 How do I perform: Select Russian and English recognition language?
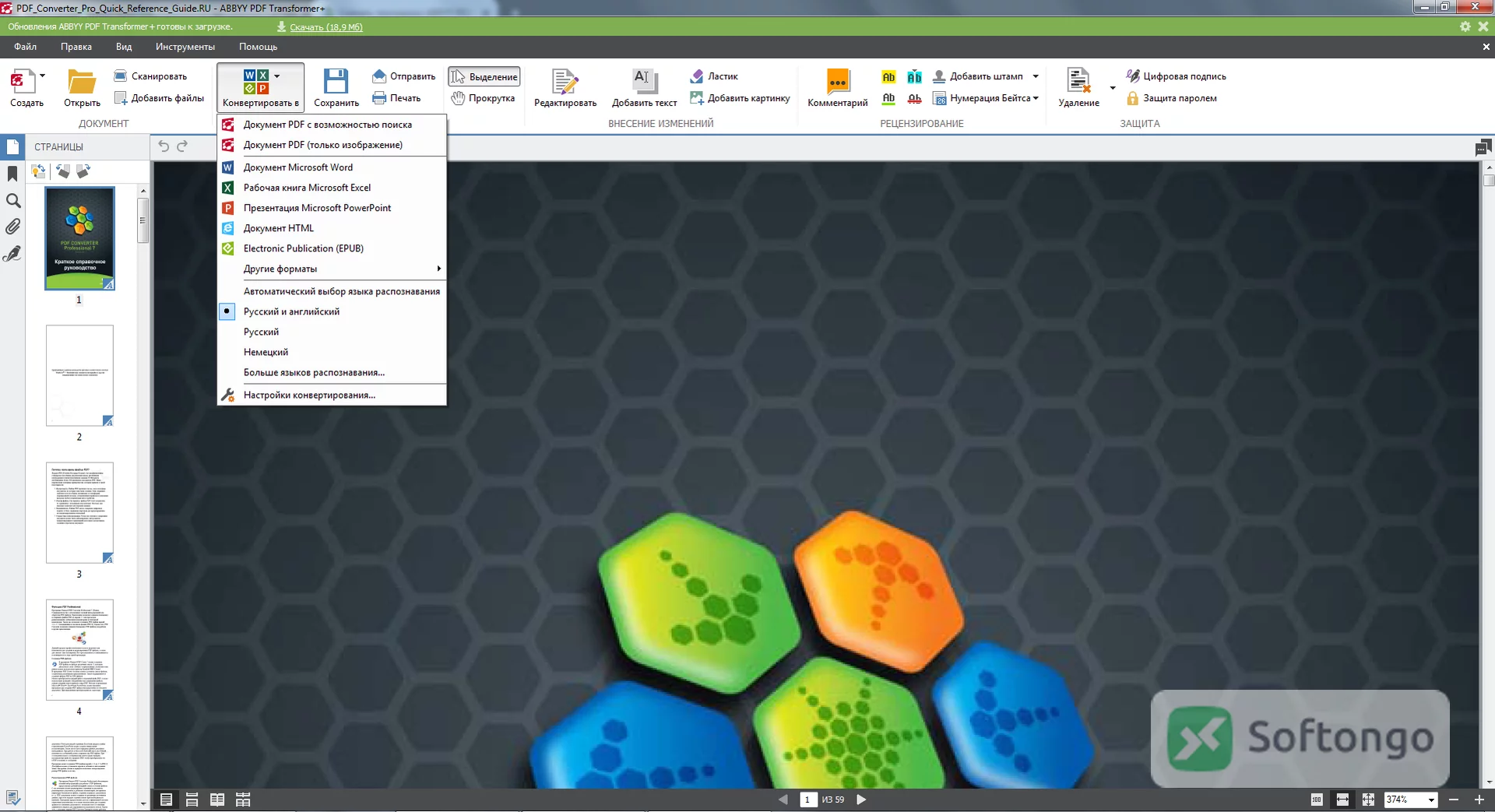pos(332,311)
